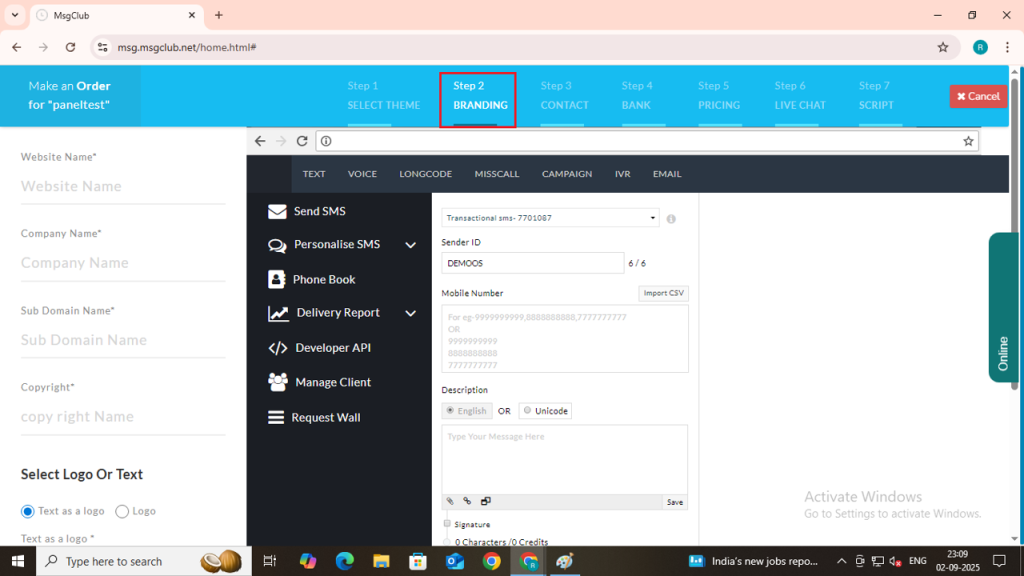Open the 'India's new jobs repo...' news widget

(754, 561)
